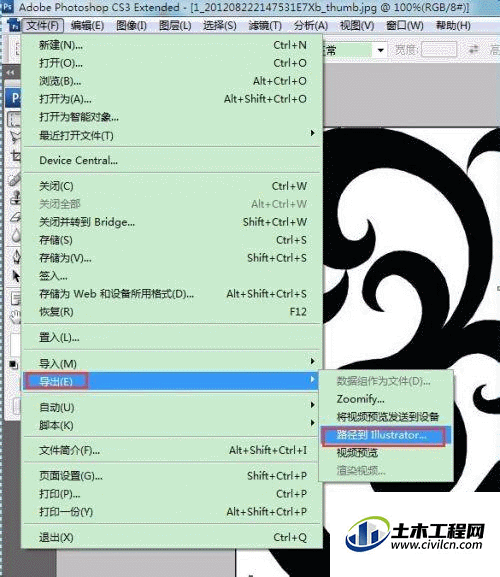
Task: Choose 存储为 Web 和设备所用格式(D)... item
Action: pyautogui.click(x=172, y=294)
